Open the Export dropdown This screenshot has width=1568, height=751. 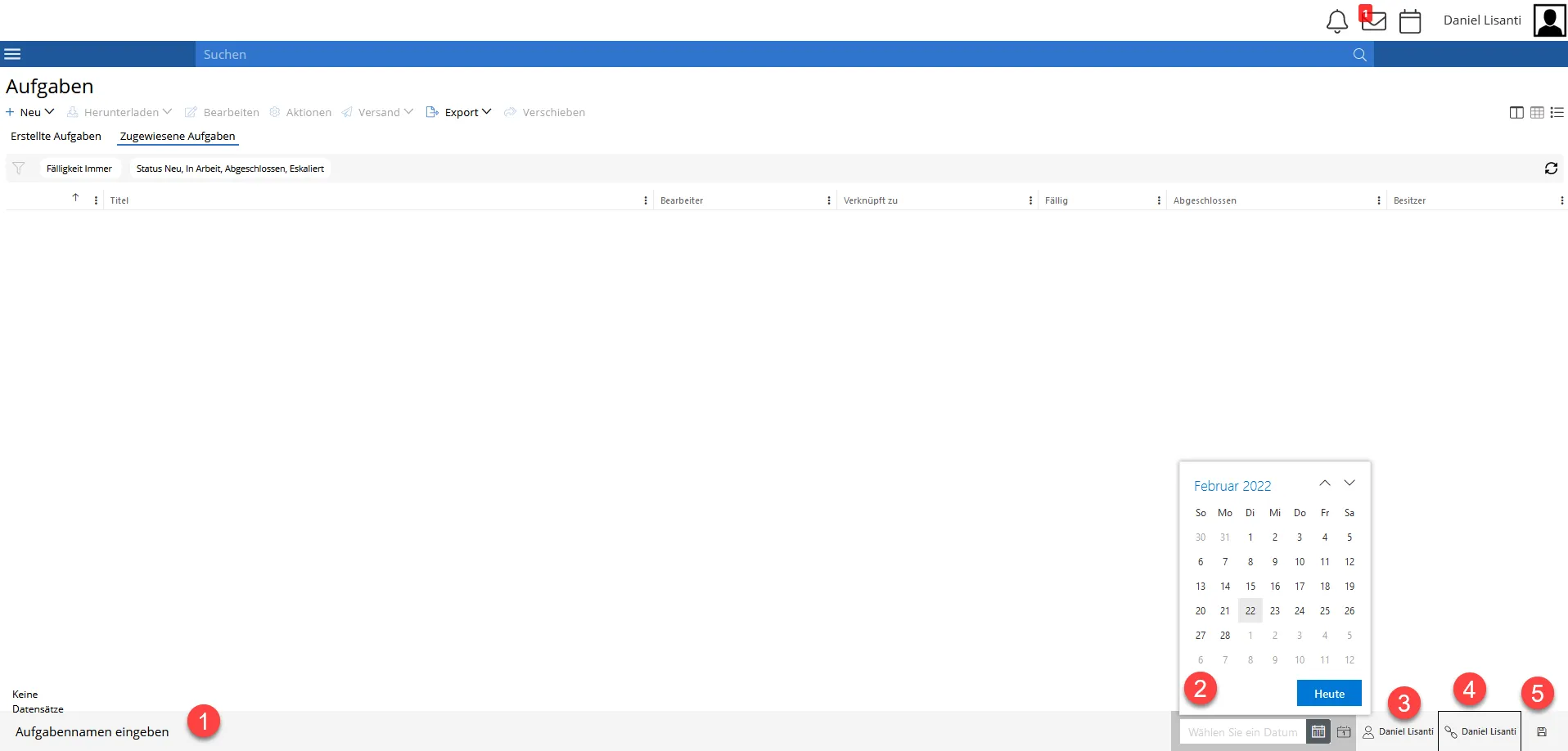pyautogui.click(x=458, y=112)
